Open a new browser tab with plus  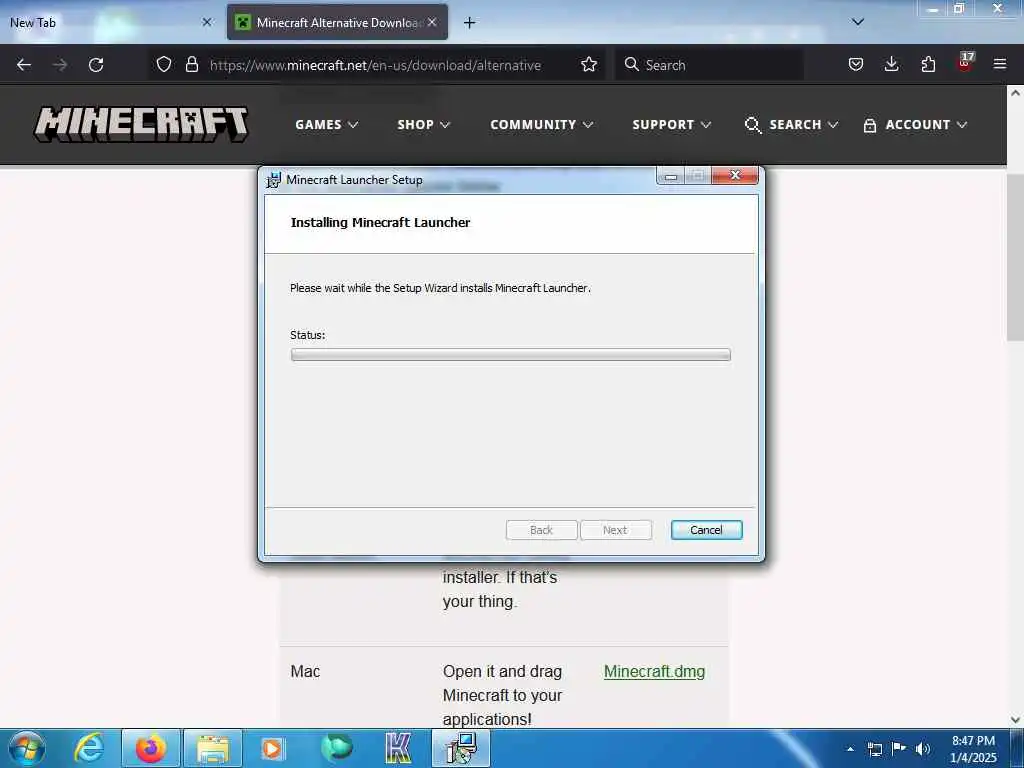point(469,23)
